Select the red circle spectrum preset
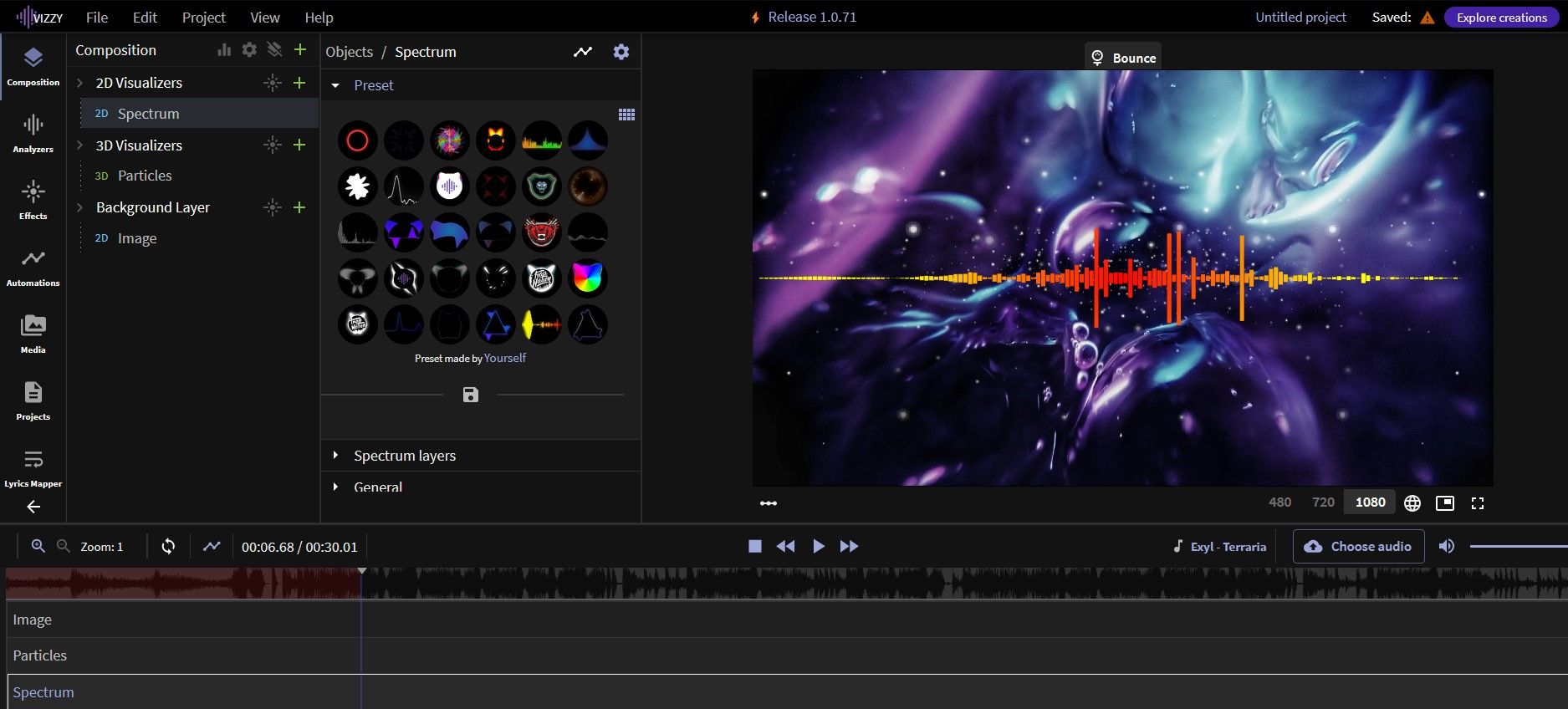 click(357, 140)
